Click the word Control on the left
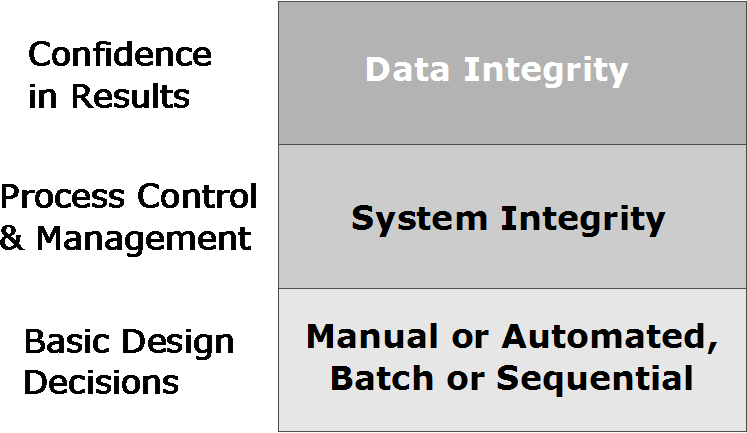 coord(197,196)
